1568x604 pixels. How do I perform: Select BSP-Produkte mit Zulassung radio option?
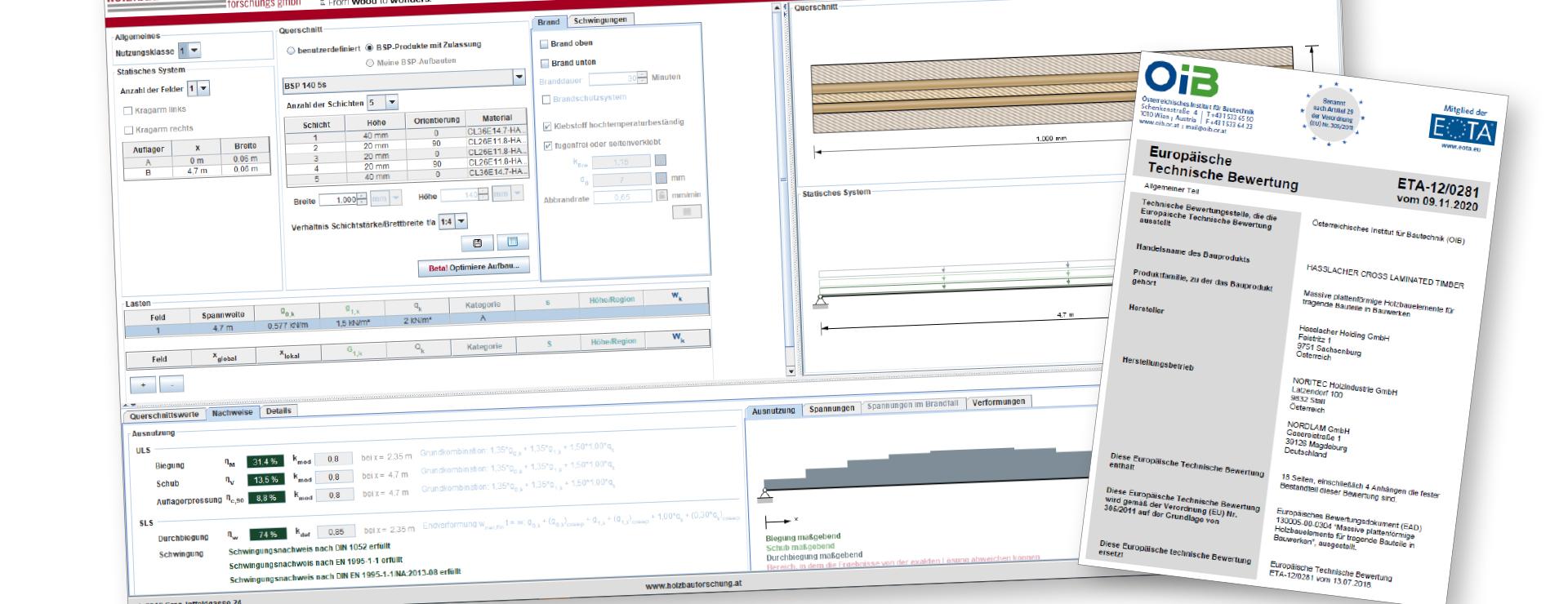[369, 47]
